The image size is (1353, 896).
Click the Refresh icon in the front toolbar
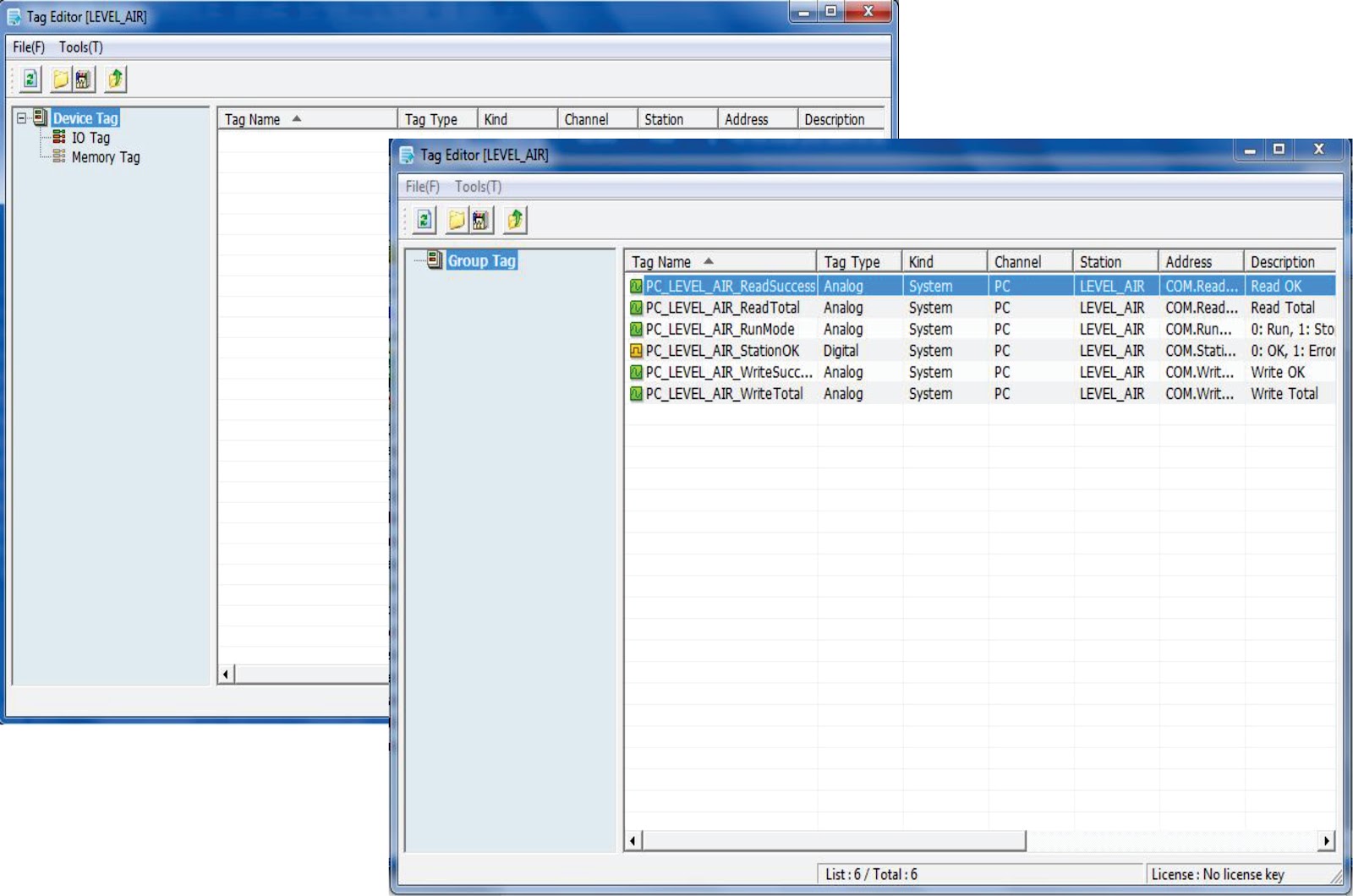coord(422,220)
